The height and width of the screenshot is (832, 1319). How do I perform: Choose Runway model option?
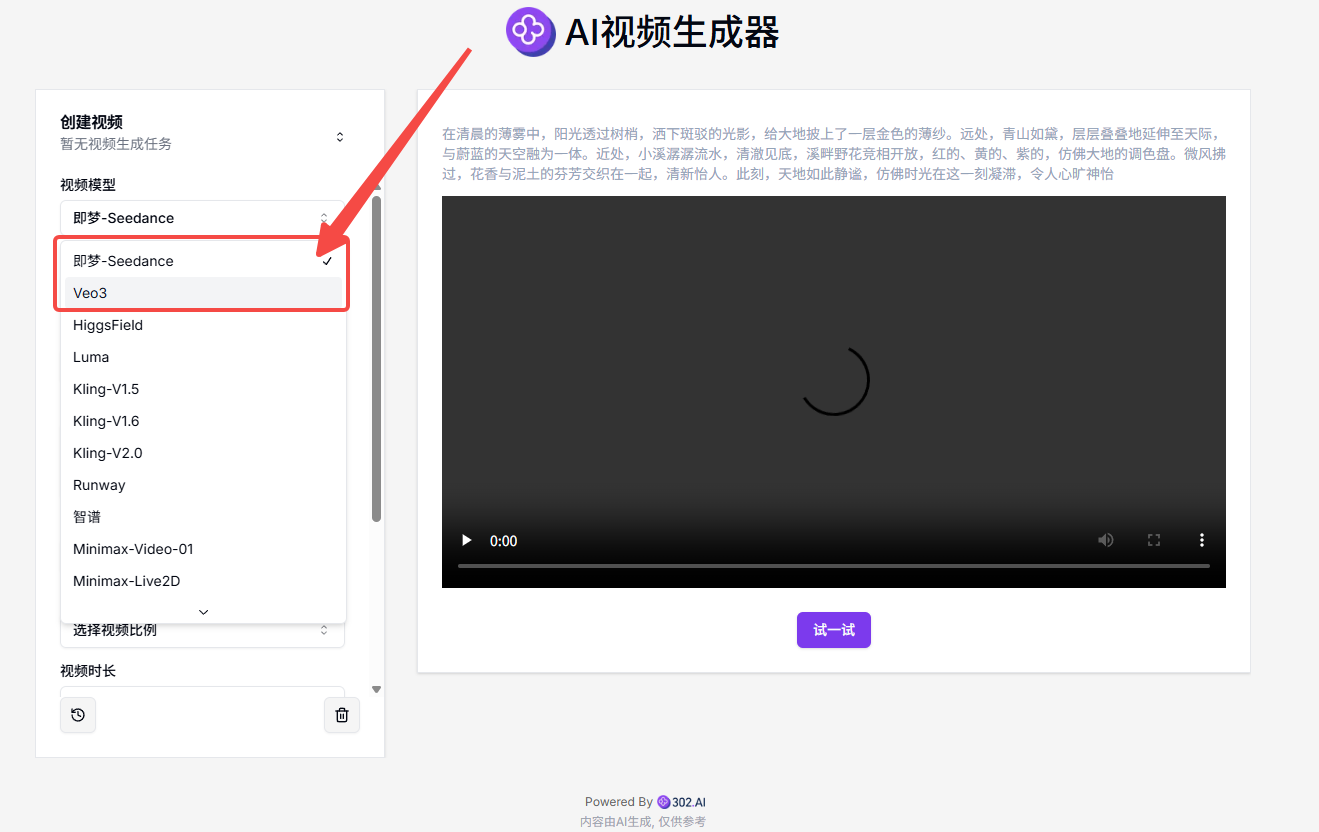pyautogui.click(x=204, y=485)
